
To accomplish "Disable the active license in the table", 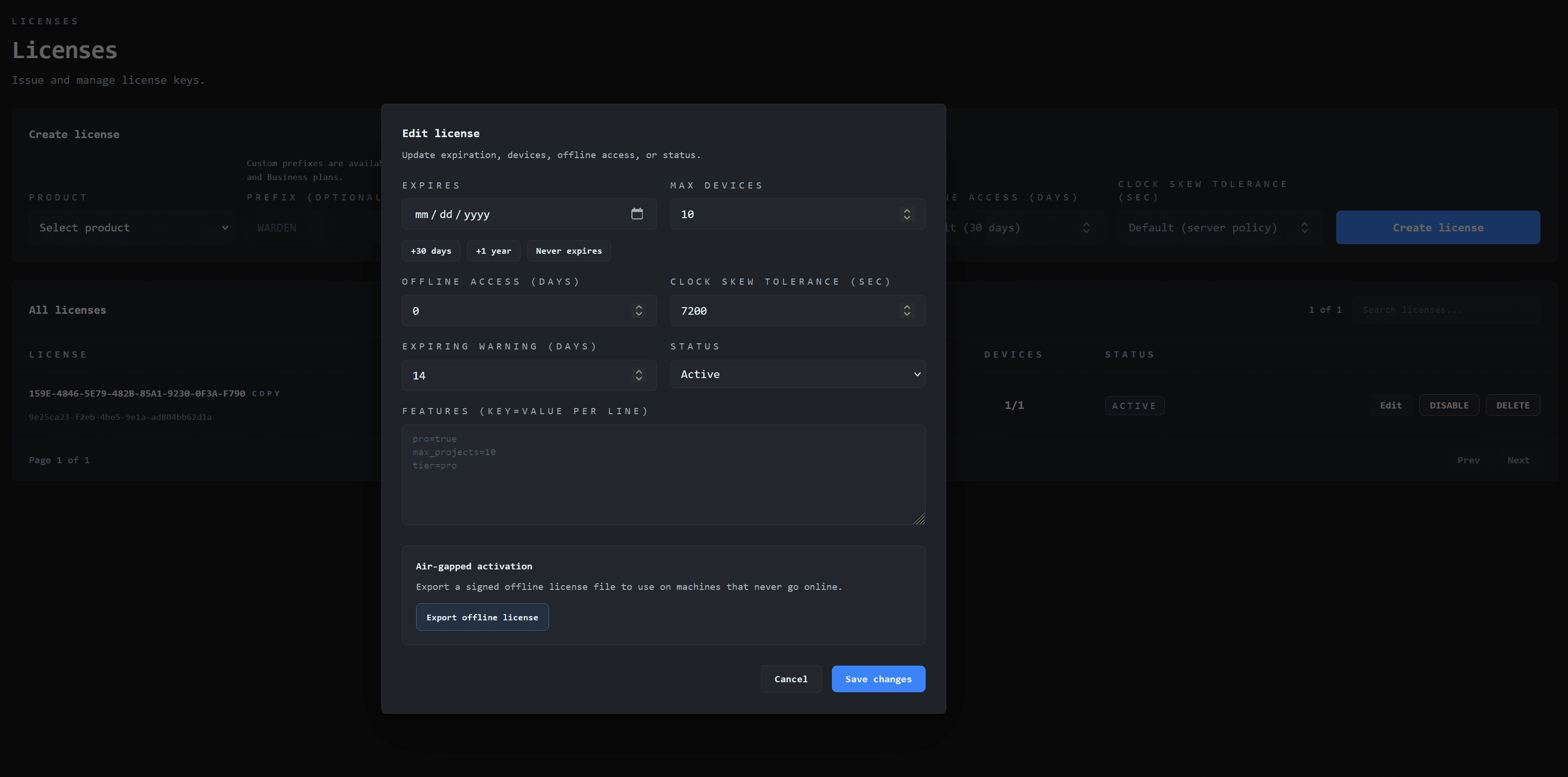I will click(1448, 405).
